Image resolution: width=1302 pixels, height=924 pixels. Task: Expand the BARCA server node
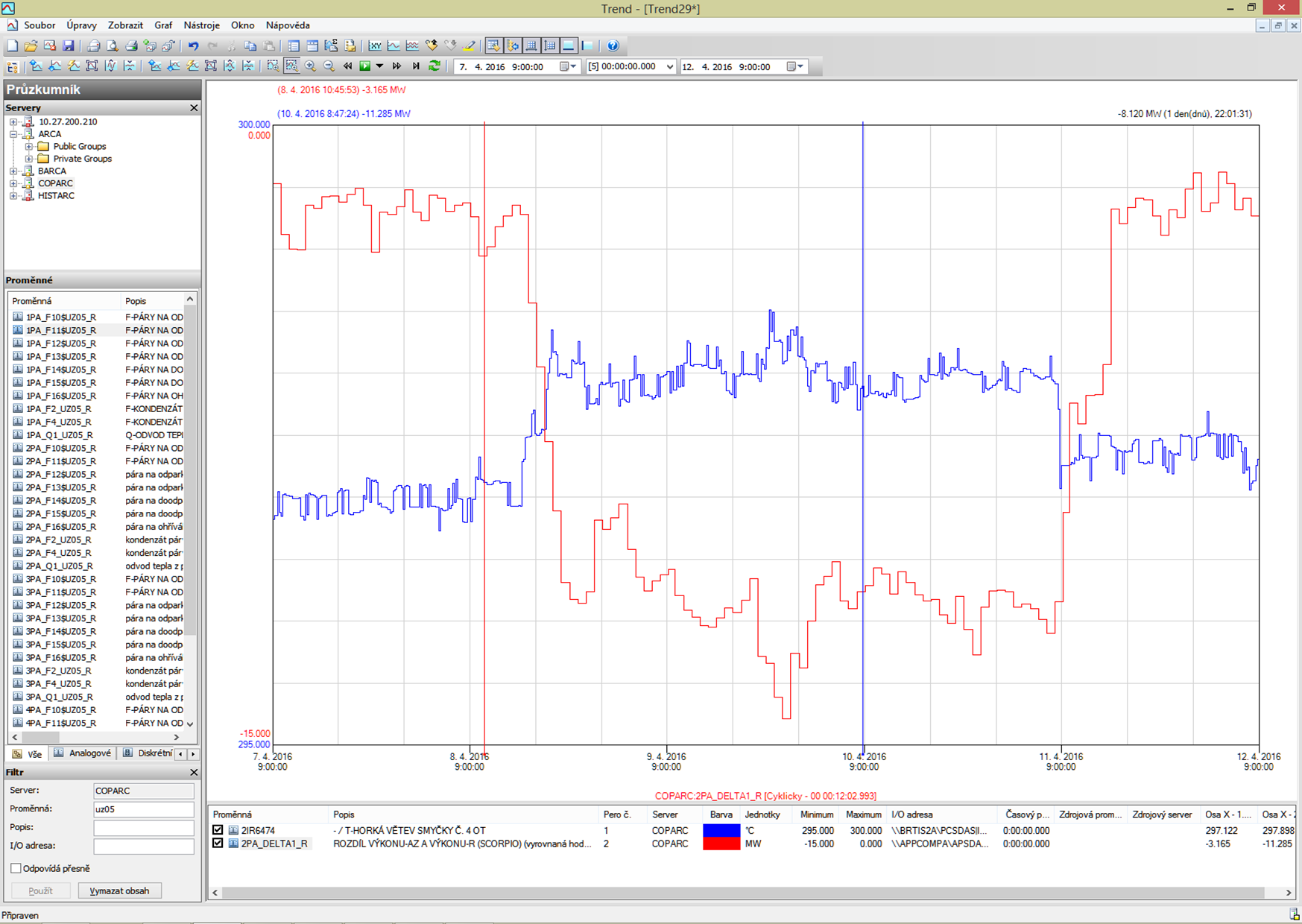13,171
